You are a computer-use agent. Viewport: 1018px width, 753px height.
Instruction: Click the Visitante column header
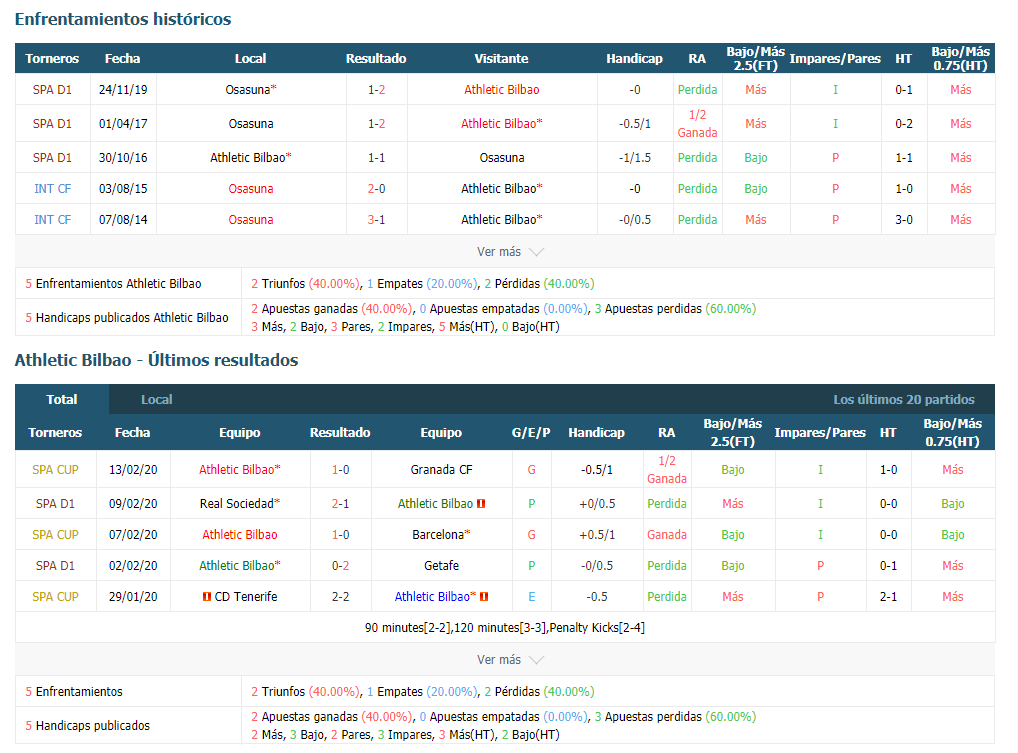tap(501, 58)
